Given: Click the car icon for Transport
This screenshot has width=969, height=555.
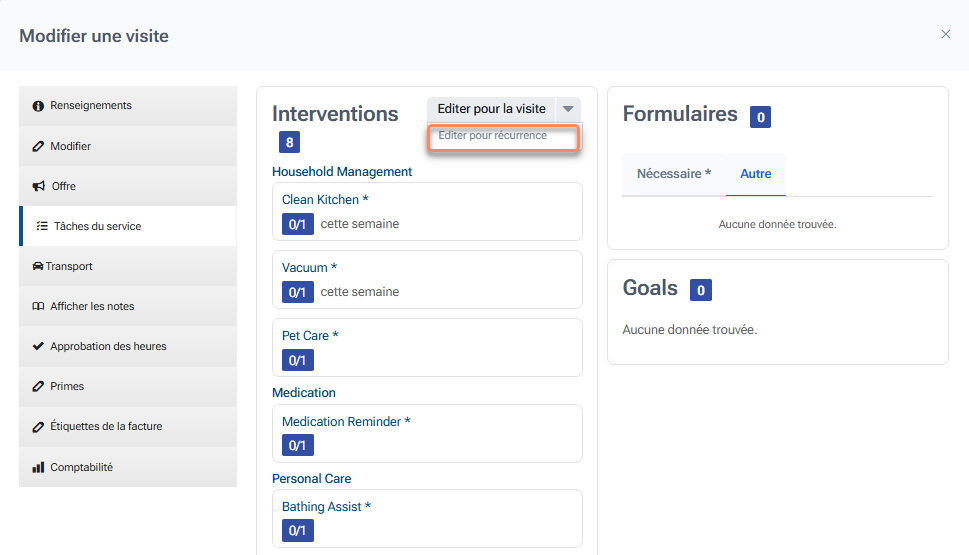Looking at the screenshot, I should pos(38,266).
